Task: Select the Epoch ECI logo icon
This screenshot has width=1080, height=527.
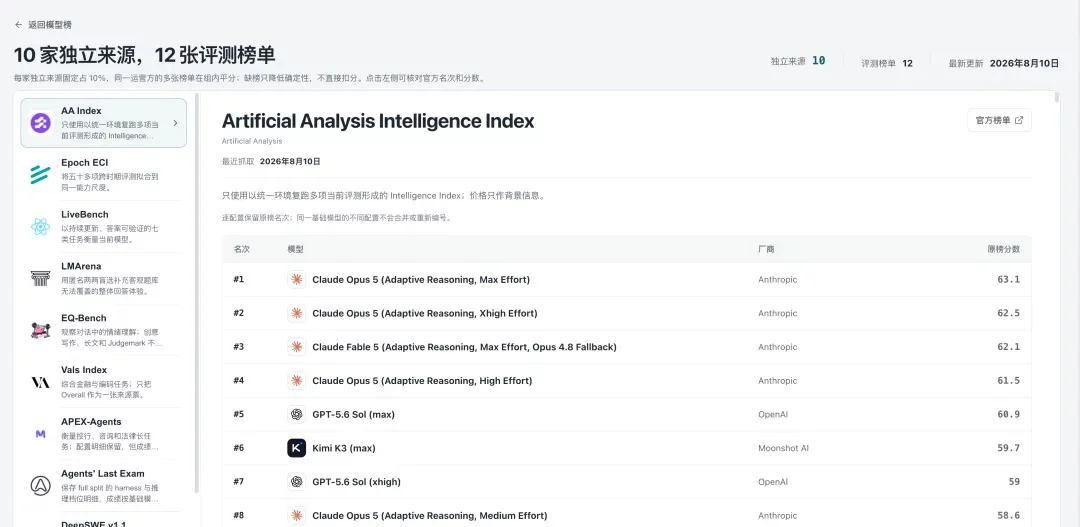Action: tap(41, 175)
